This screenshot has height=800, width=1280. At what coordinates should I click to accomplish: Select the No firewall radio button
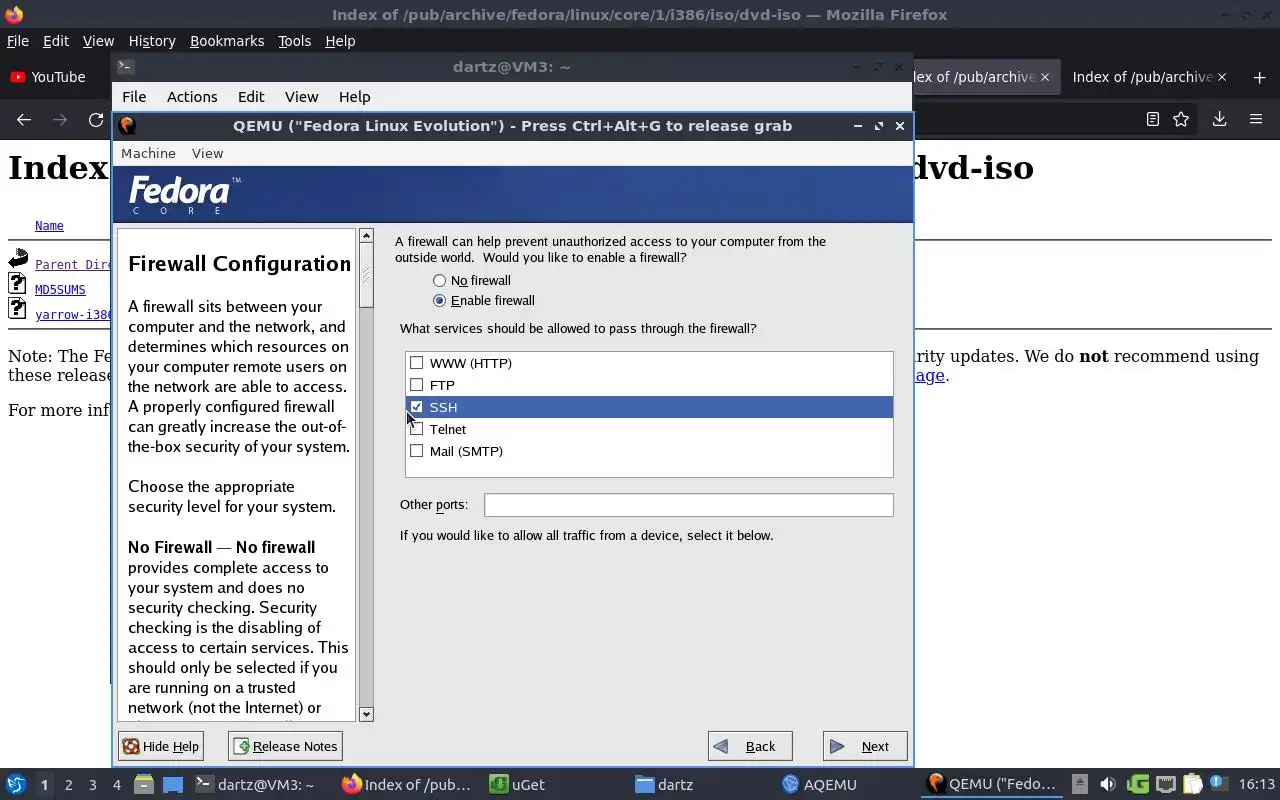[439, 281]
